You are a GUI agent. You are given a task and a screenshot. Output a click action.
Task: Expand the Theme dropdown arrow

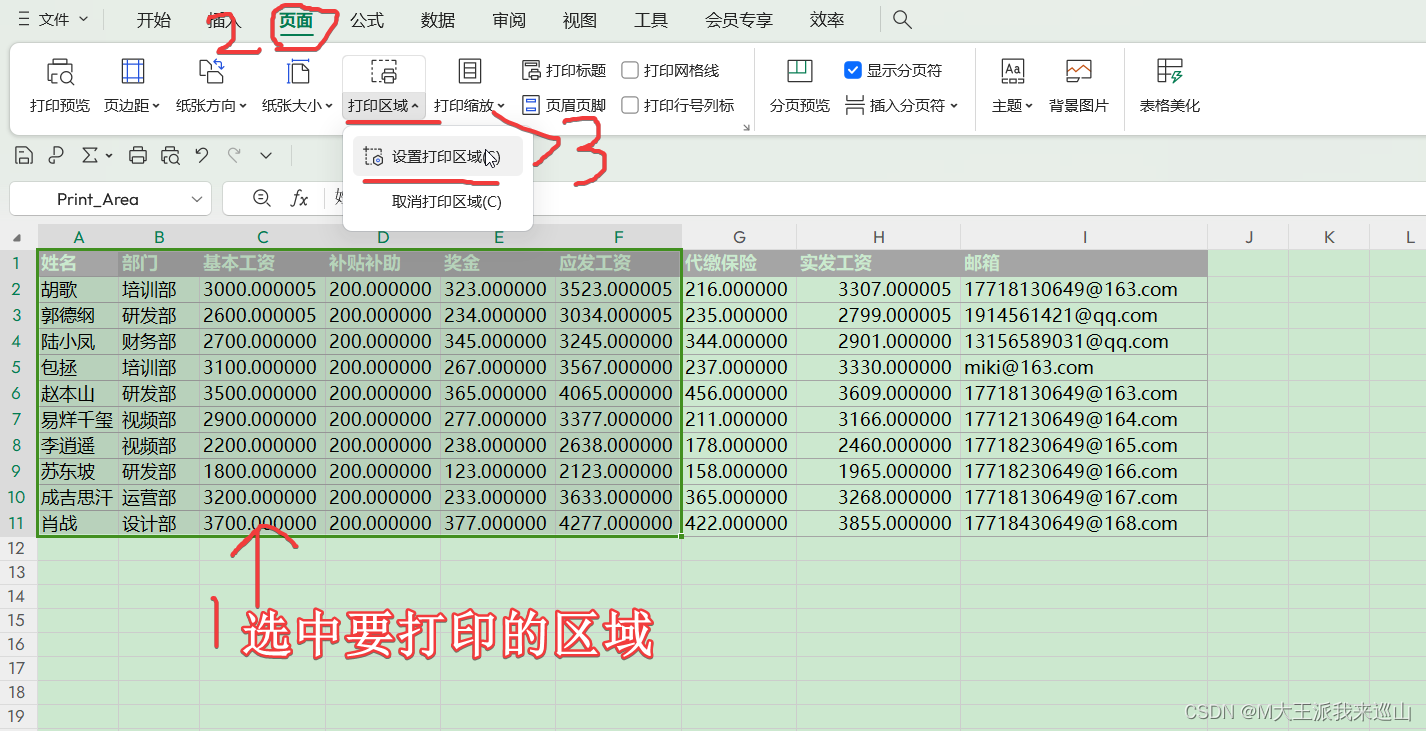click(1029, 106)
